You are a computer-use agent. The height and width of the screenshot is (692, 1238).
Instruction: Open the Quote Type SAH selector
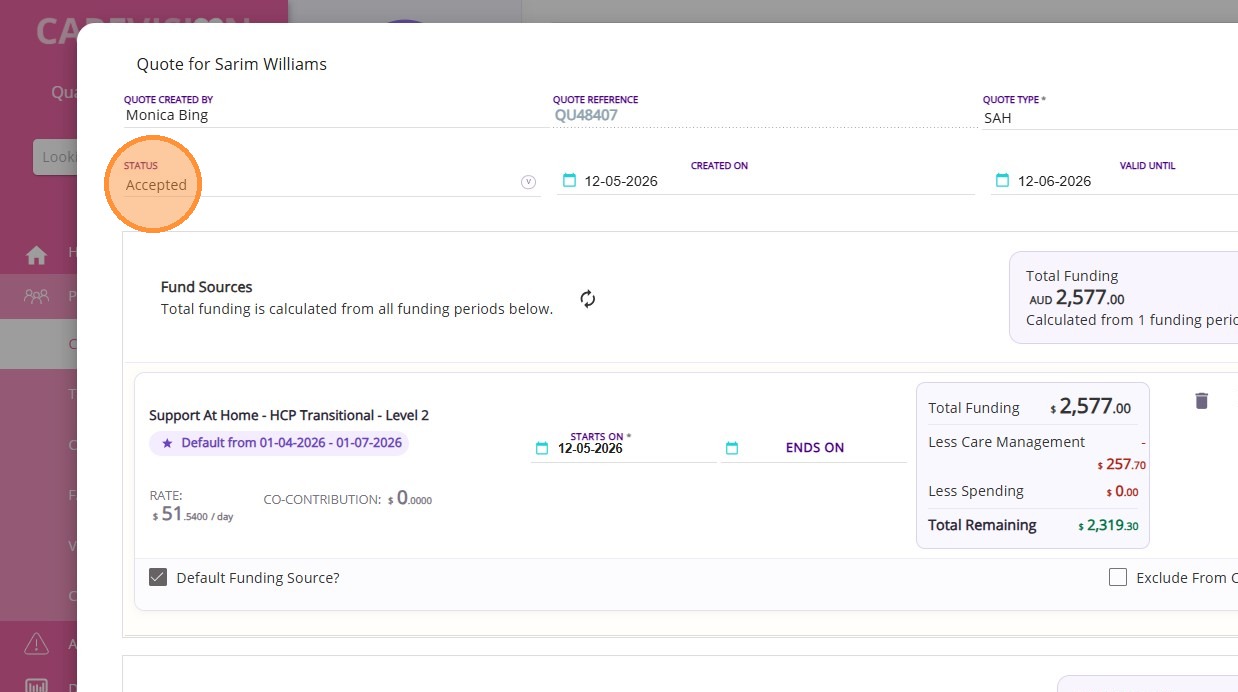tap(1110, 117)
